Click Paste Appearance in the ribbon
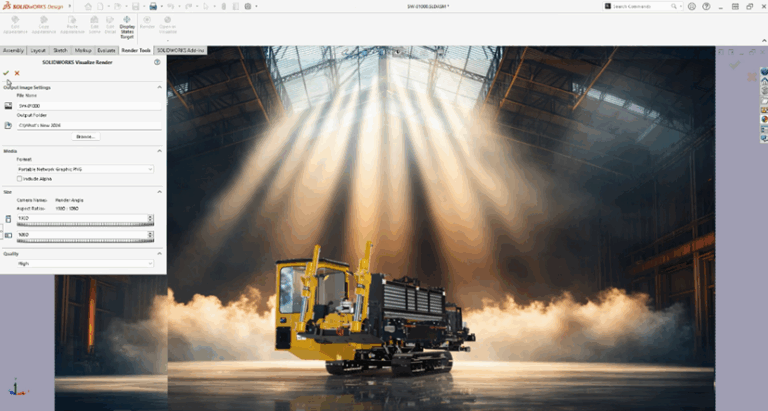The image size is (768, 411). [72, 25]
